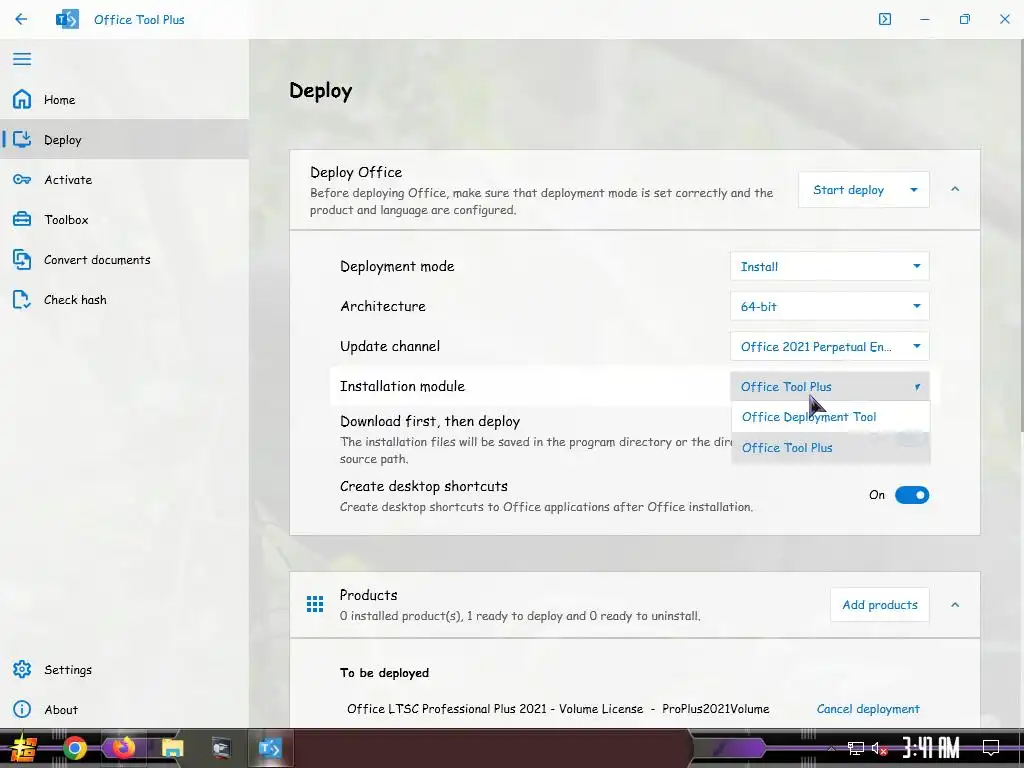Click the dark application icon in taskbar
Screen dimensions: 1024x768
221,748
